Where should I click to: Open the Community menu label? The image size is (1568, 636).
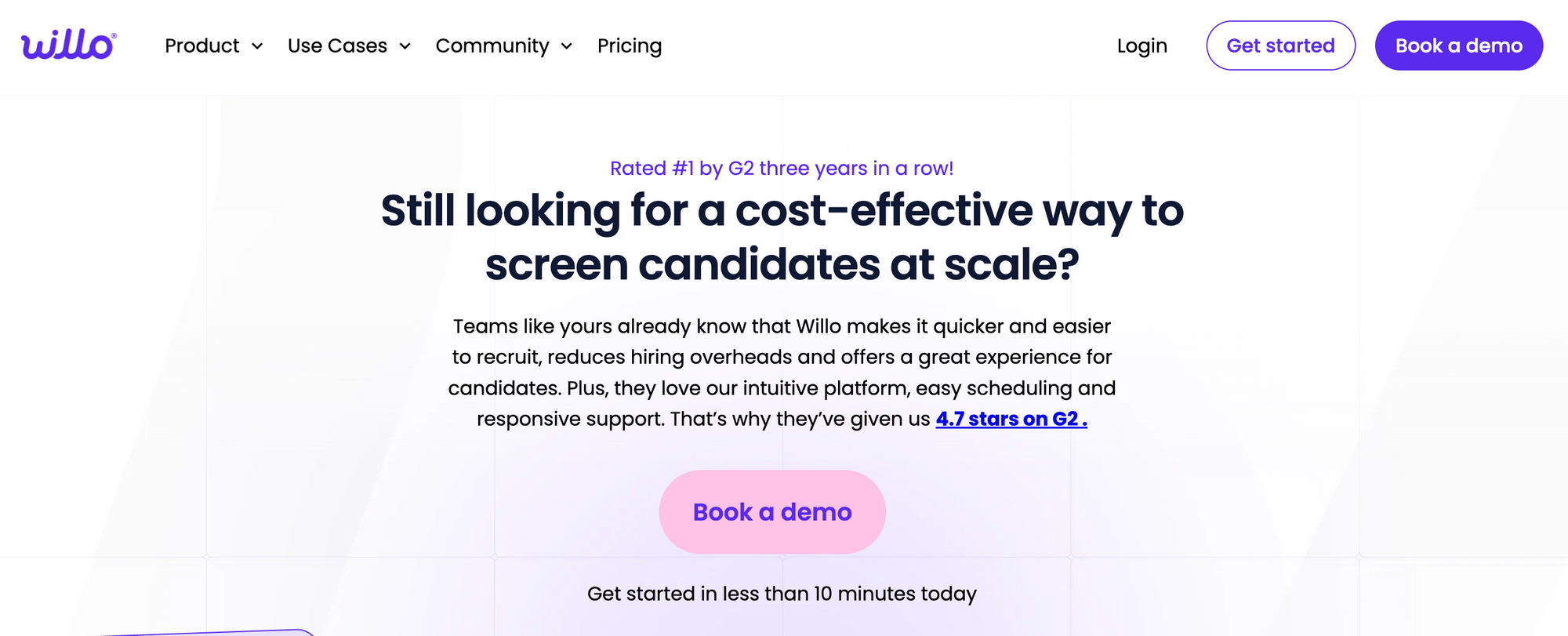pyautogui.click(x=492, y=46)
